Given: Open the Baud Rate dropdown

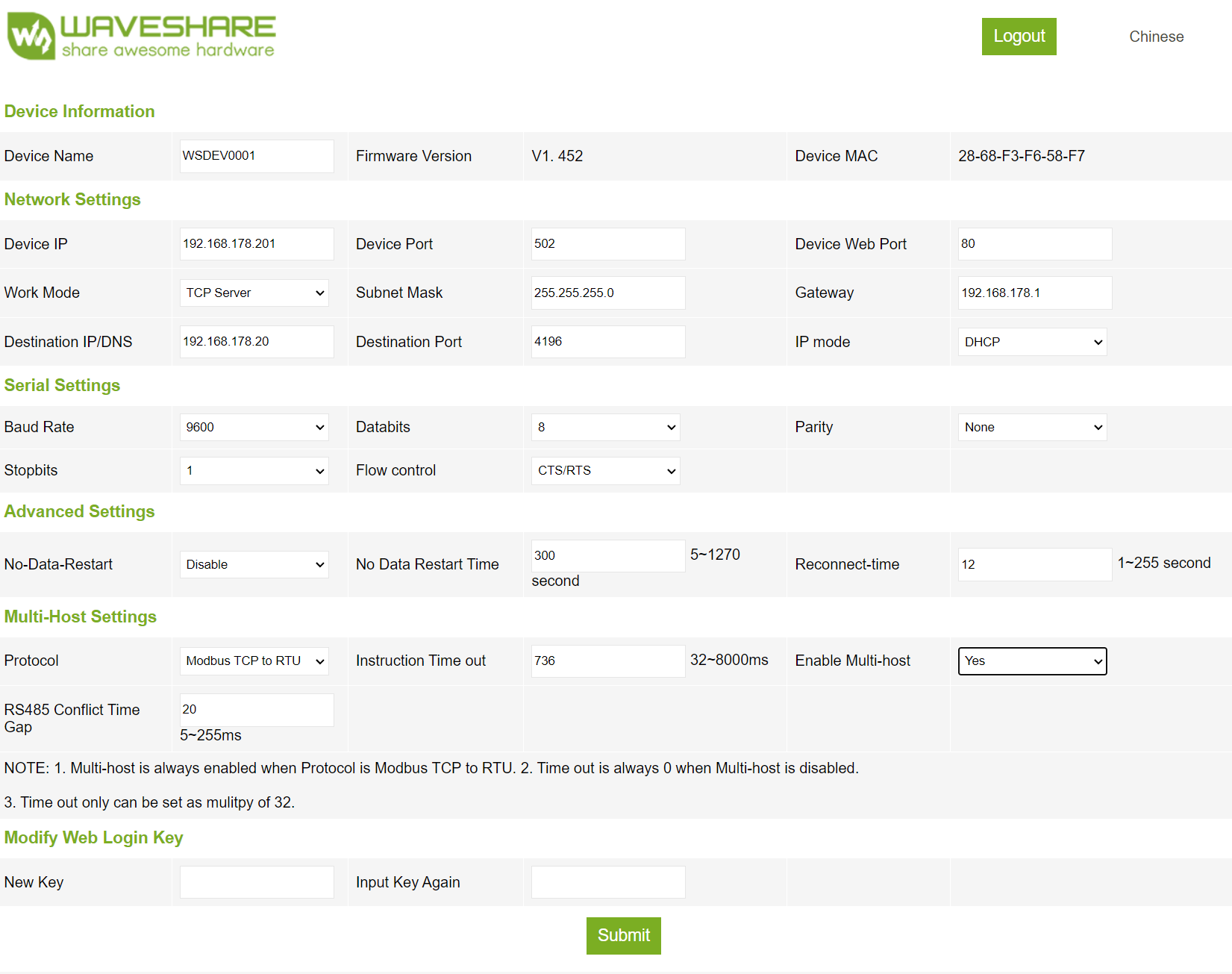Looking at the screenshot, I should point(254,427).
